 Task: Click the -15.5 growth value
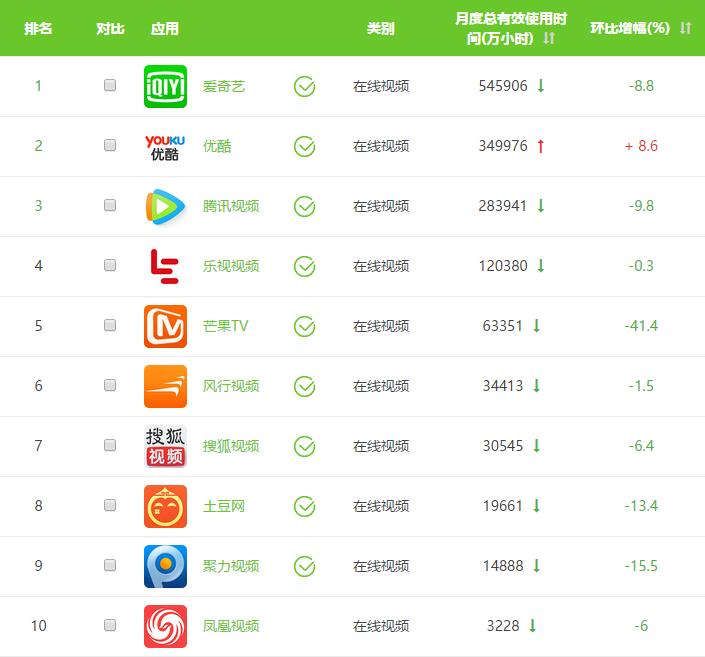641,566
